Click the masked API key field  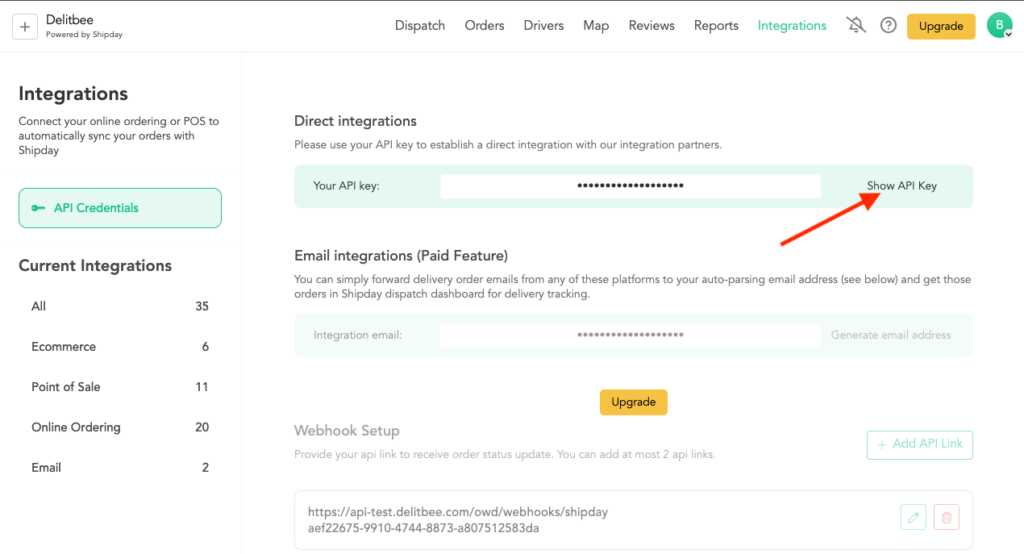click(x=630, y=186)
